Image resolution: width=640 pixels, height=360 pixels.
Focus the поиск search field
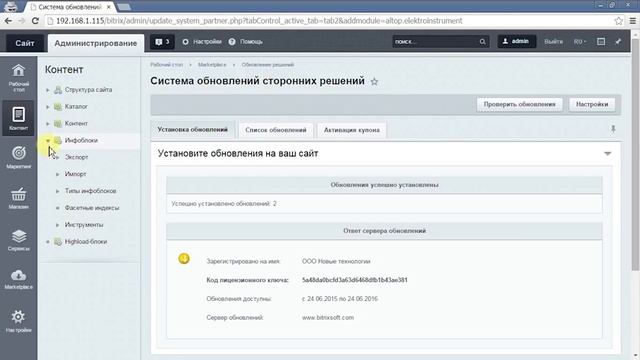tap(435, 42)
